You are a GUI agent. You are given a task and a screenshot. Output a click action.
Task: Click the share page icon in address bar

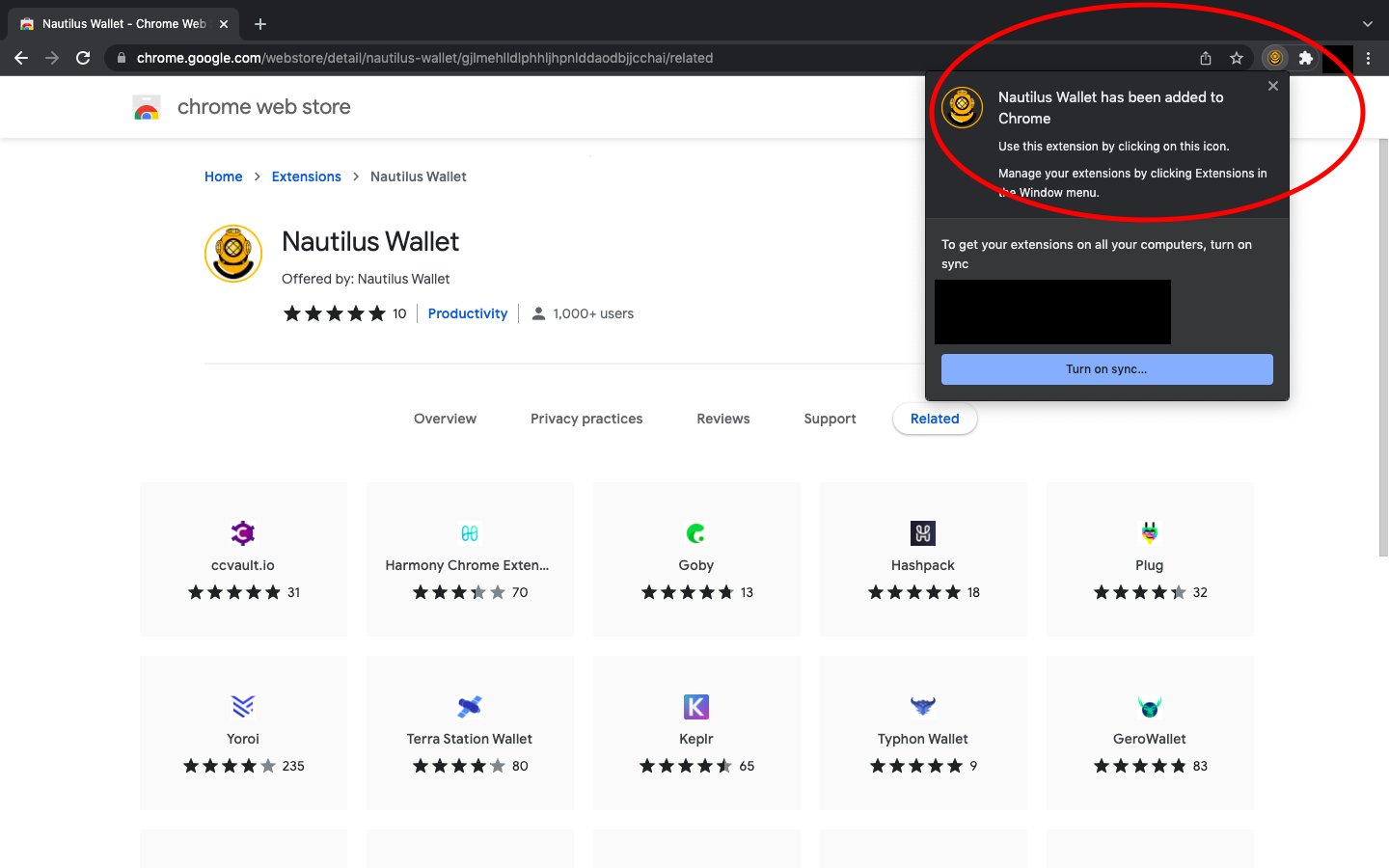pyautogui.click(x=1206, y=58)
